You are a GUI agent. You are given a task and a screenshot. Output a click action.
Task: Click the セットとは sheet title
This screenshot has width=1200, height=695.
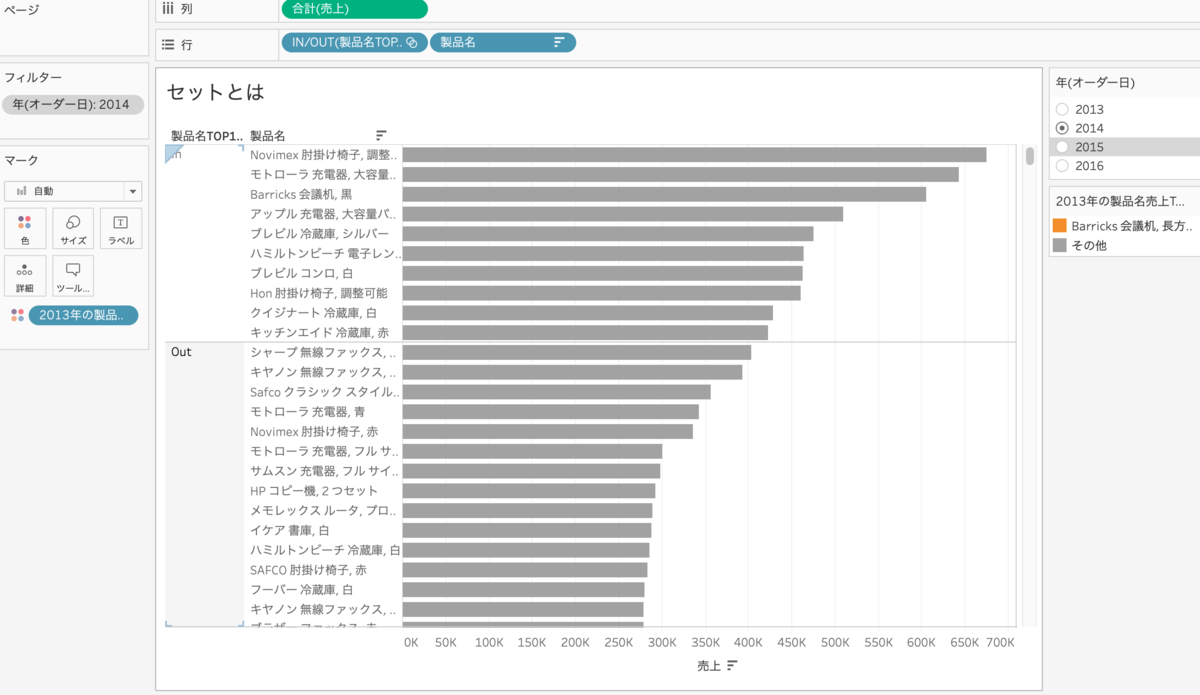(215, 92)
